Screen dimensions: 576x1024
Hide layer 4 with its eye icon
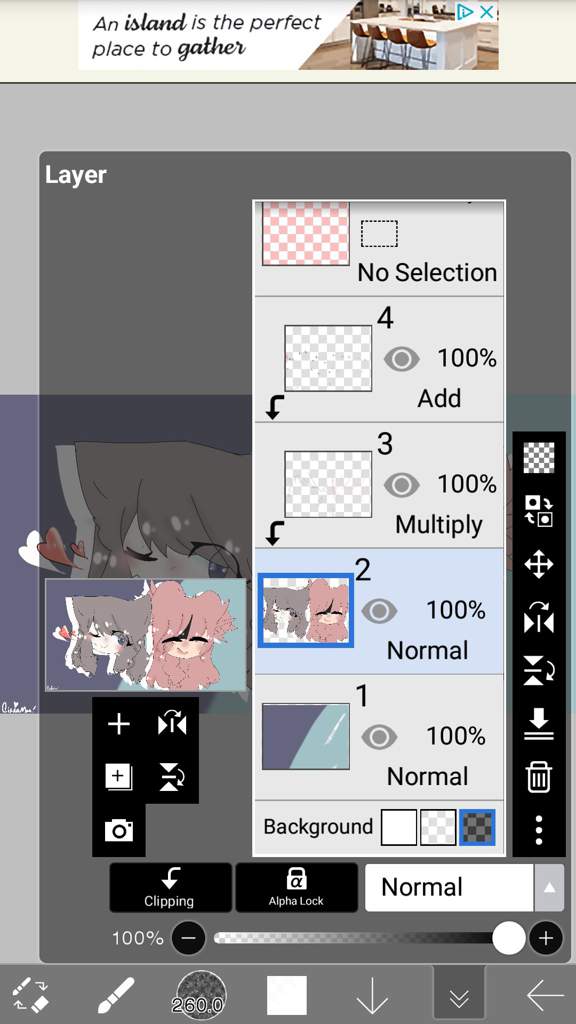tap(401, 359)
